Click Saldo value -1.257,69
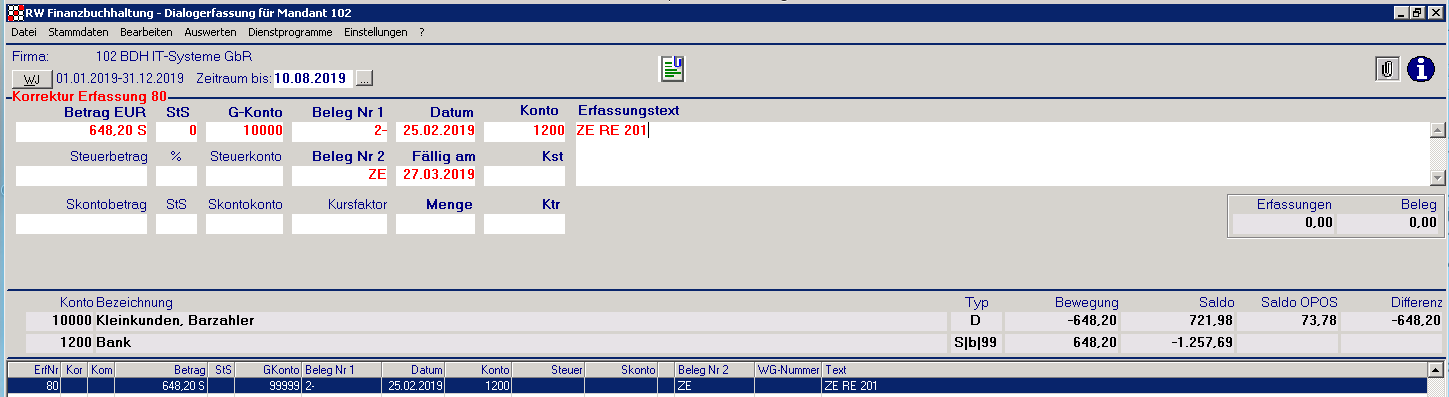The width and height of the screenshot is (1449, 397). (x=1205, y=343)
